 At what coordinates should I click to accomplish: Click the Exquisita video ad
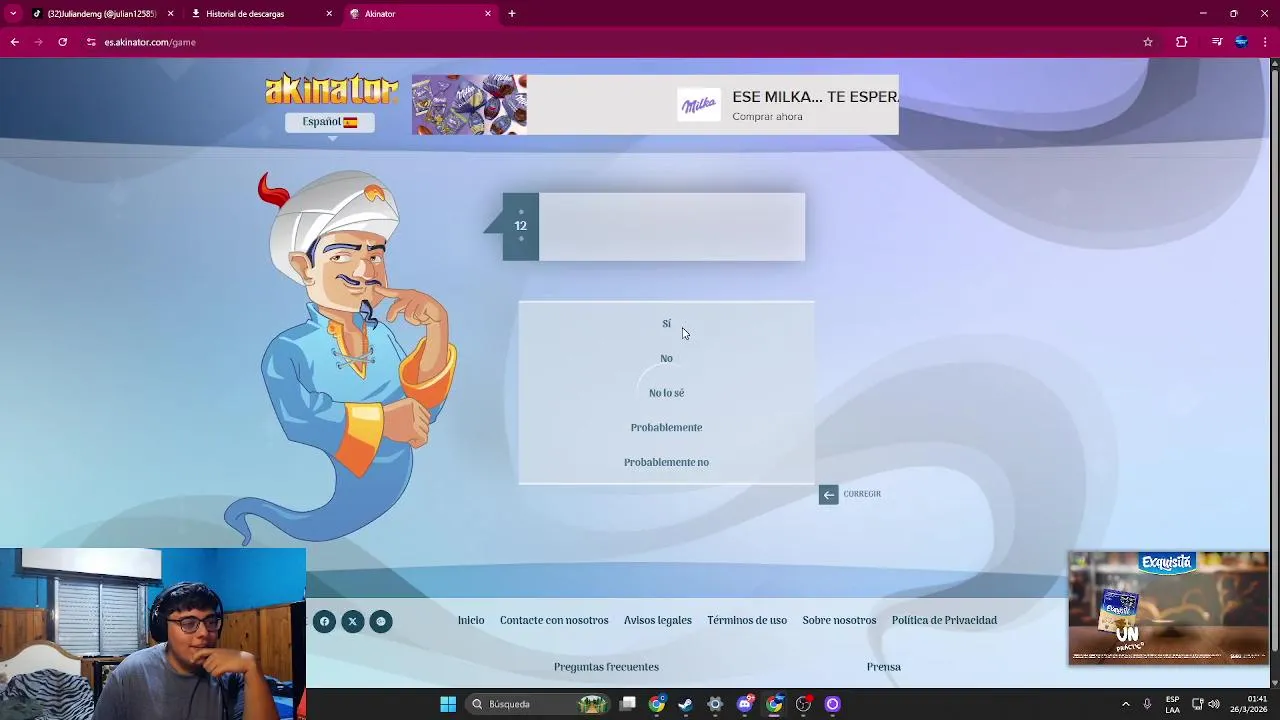pos(1168,608)
